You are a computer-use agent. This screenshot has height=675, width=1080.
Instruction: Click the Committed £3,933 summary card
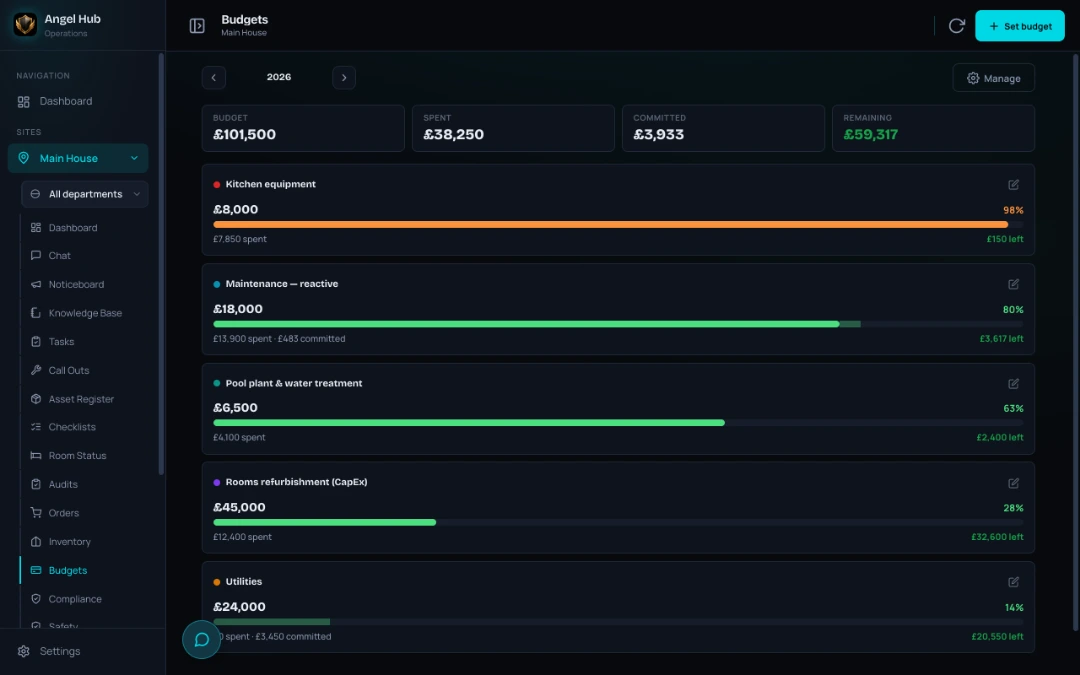pos(723,128)
